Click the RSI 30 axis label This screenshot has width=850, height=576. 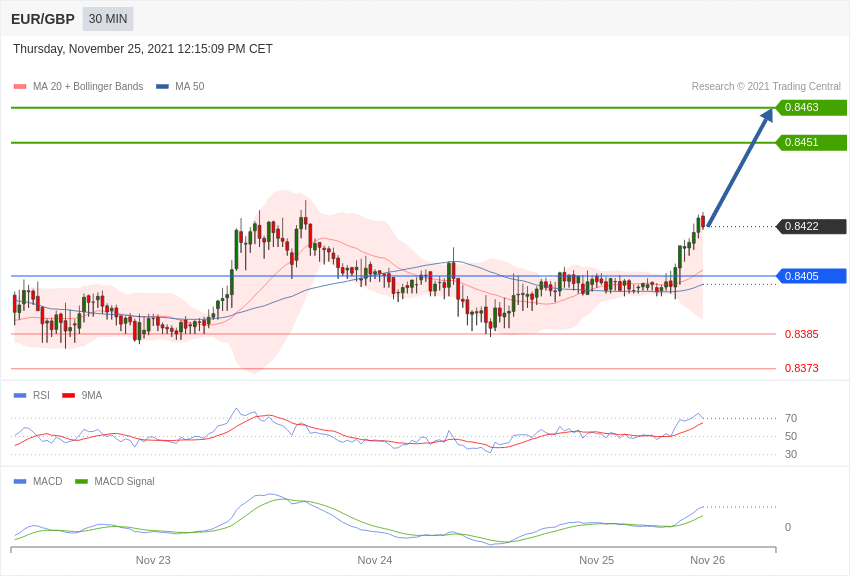[x=791, y=455]
